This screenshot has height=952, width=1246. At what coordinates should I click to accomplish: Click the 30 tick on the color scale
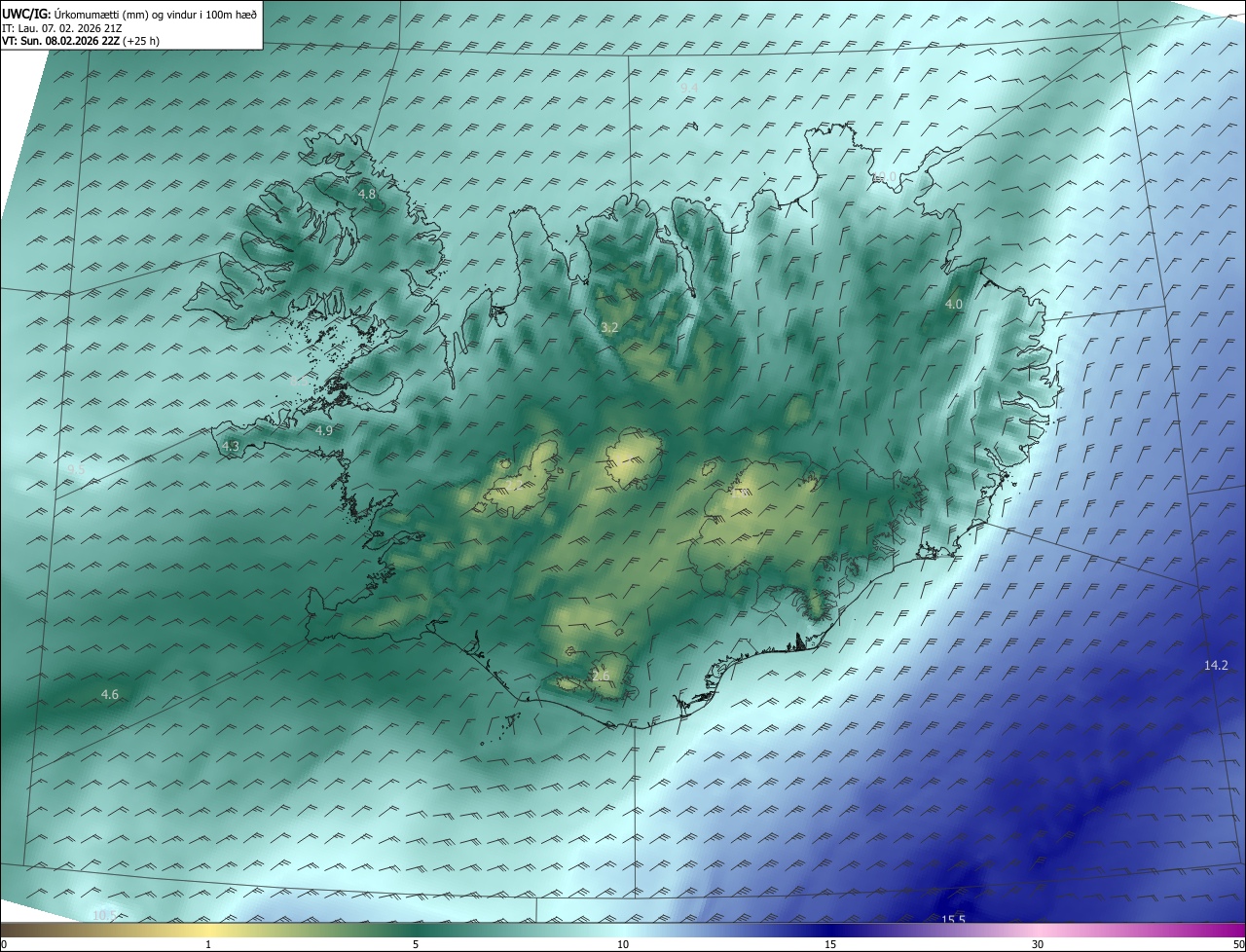coord(1038,944)
